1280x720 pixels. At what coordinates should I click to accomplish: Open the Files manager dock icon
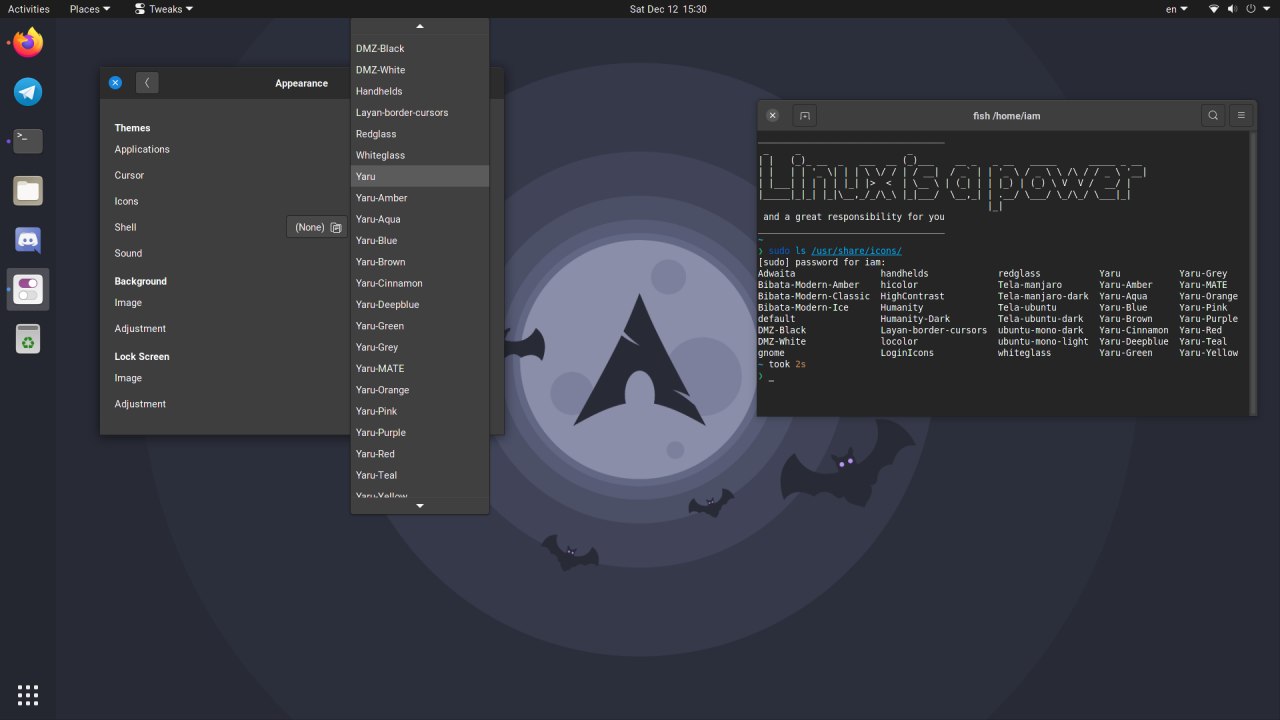click(28, 190)
